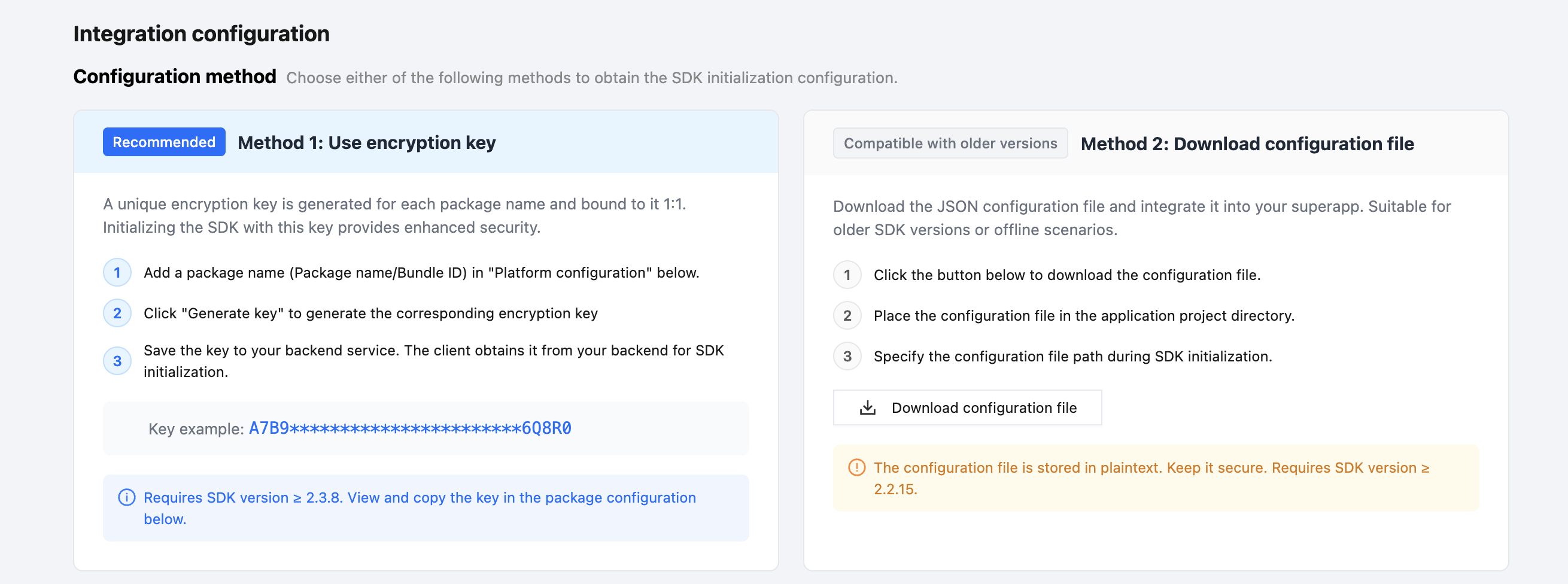Select the Recommended badge on Method 1

164,142
